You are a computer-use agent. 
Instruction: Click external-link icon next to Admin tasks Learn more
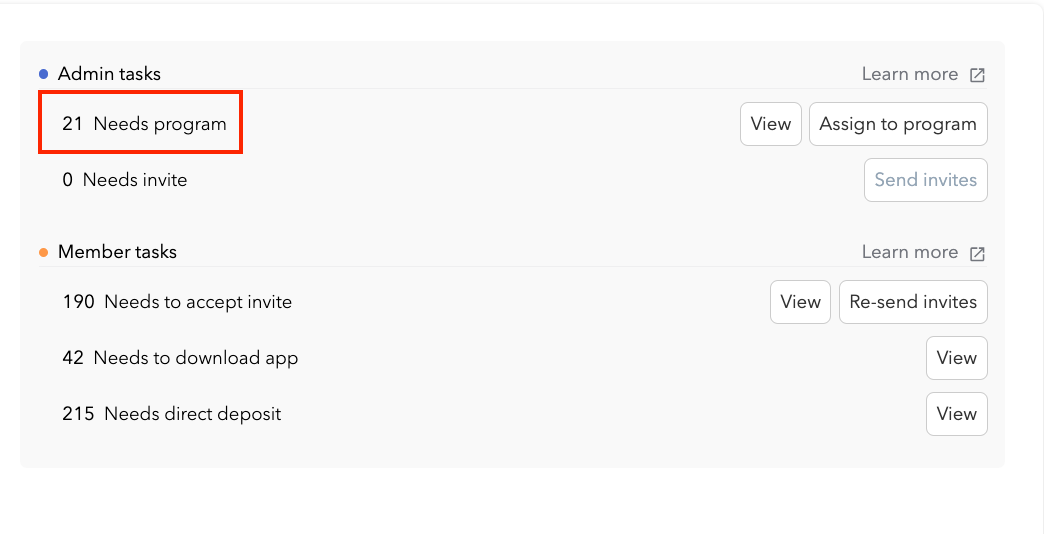click(x=977, y=75)
